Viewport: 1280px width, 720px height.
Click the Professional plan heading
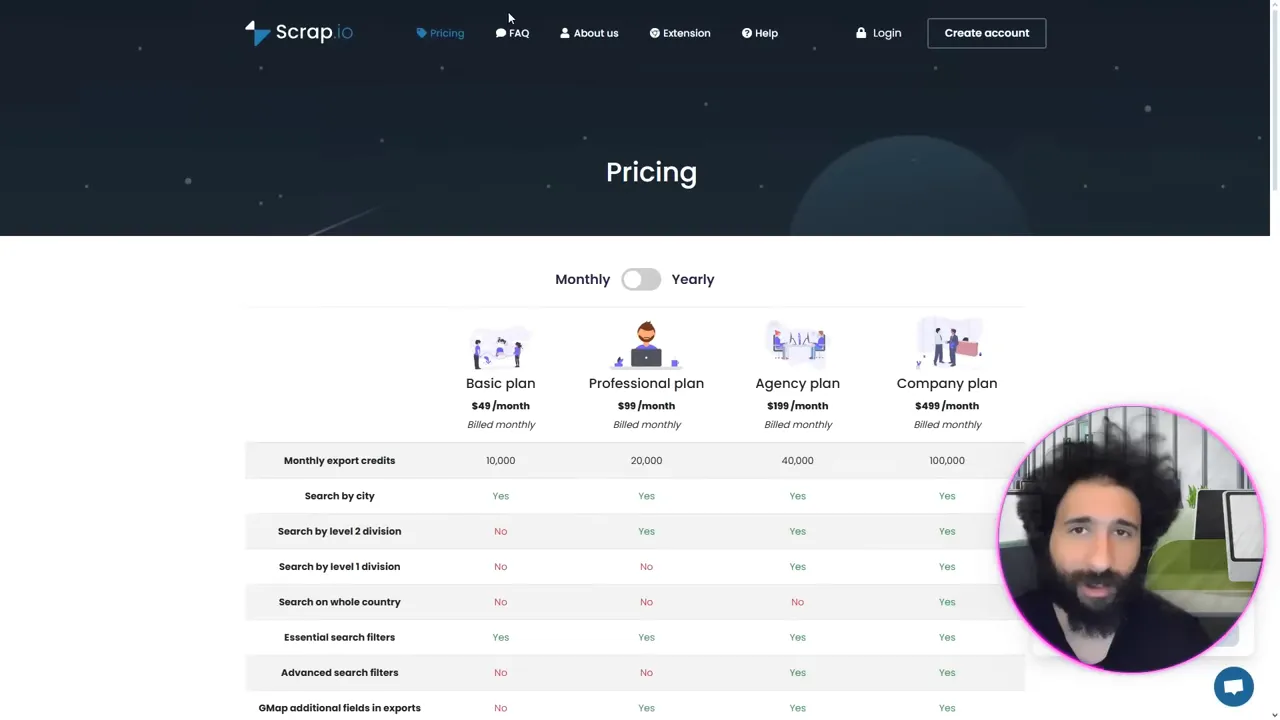click(x=646, y=383)
